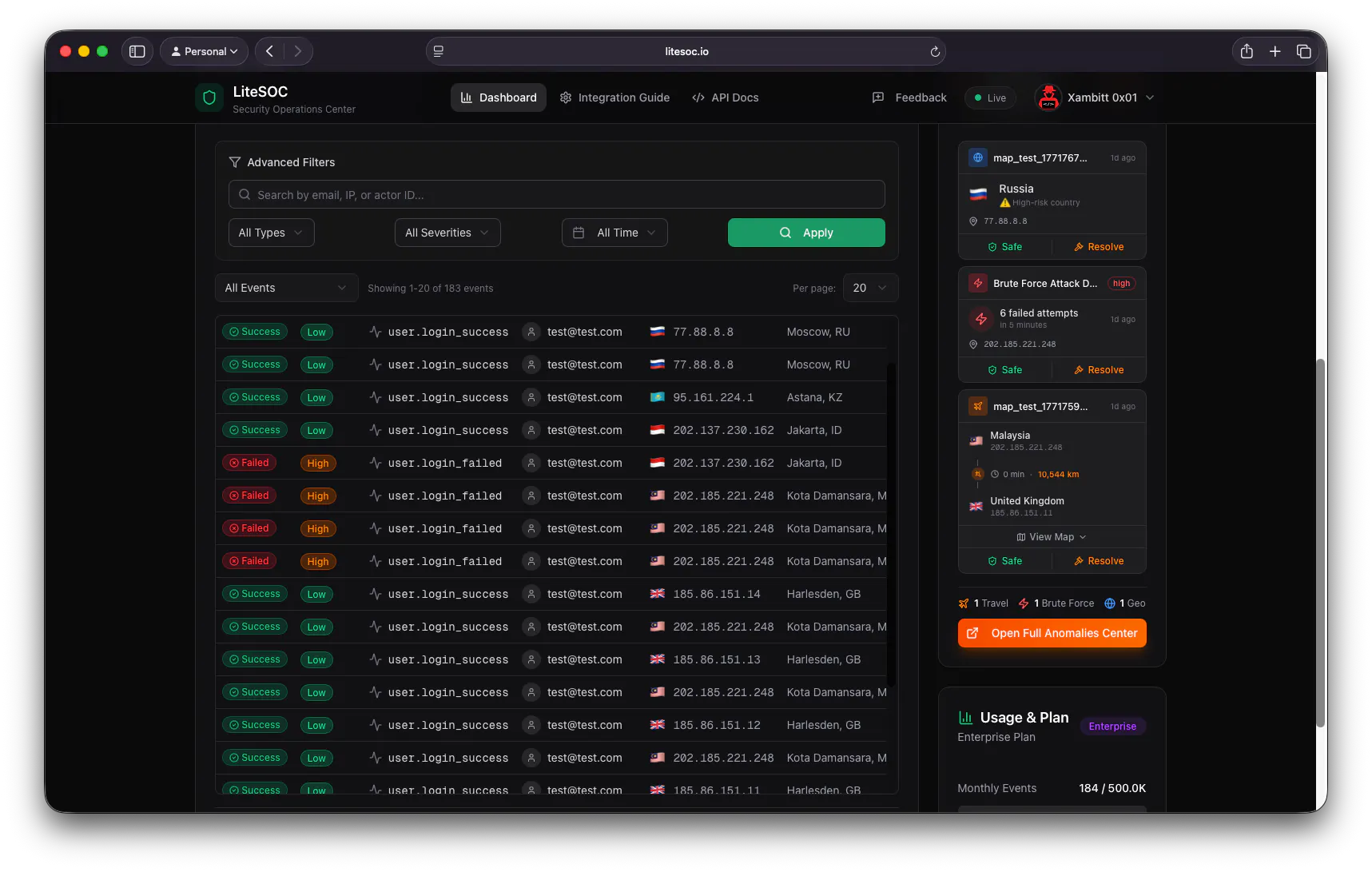Click the 10,544 km distance text
Viewport: 1372px width, 872px height.
click(x=1058, y=475)
